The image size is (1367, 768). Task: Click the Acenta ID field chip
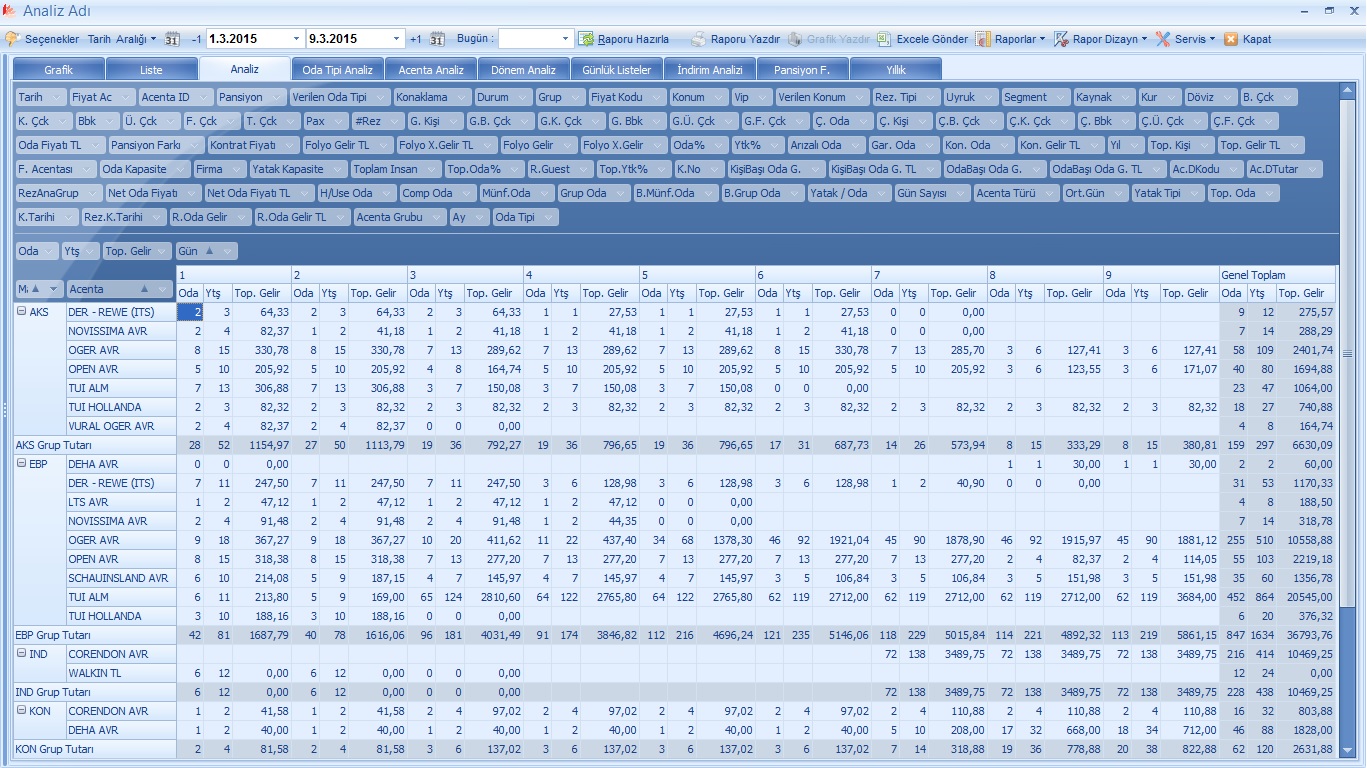pos(175,97)
